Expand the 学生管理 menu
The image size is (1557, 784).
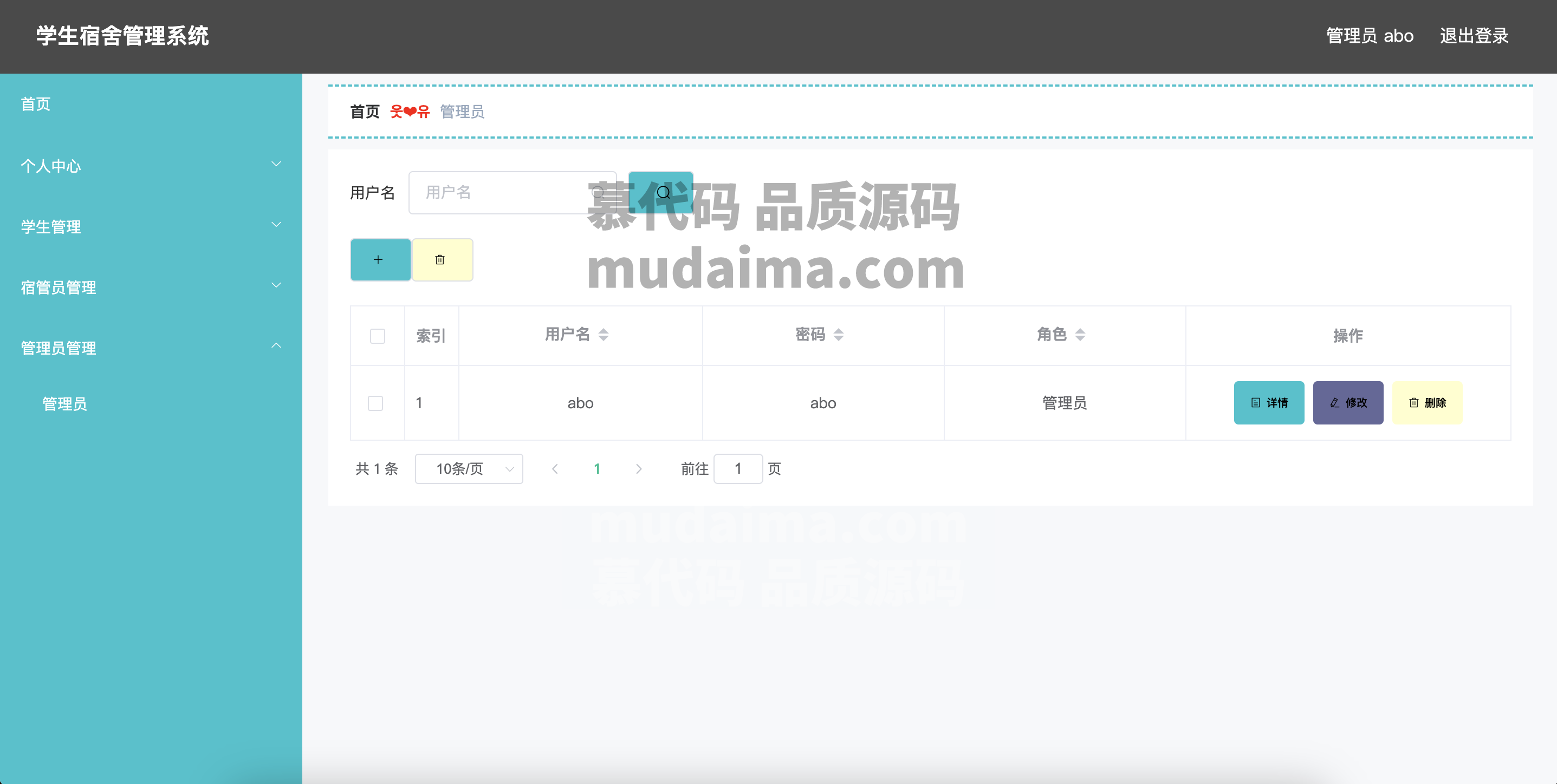pyautogui.click(x=151, y=226)
